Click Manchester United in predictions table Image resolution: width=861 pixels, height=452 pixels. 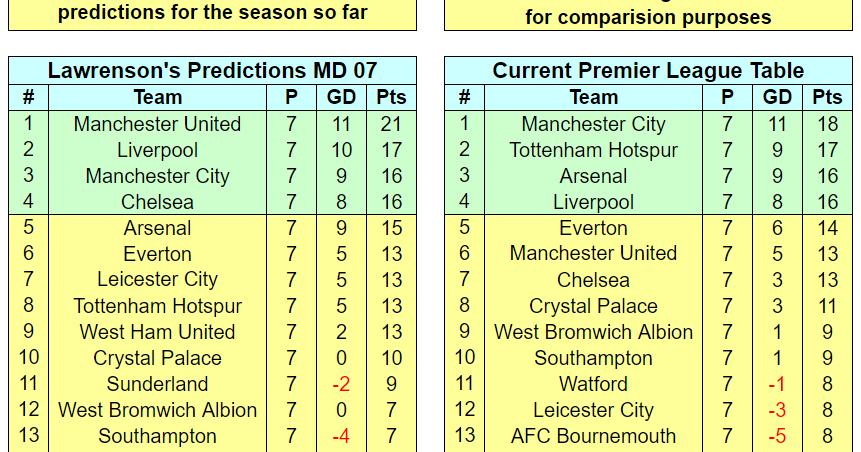[x=158, y=124]
